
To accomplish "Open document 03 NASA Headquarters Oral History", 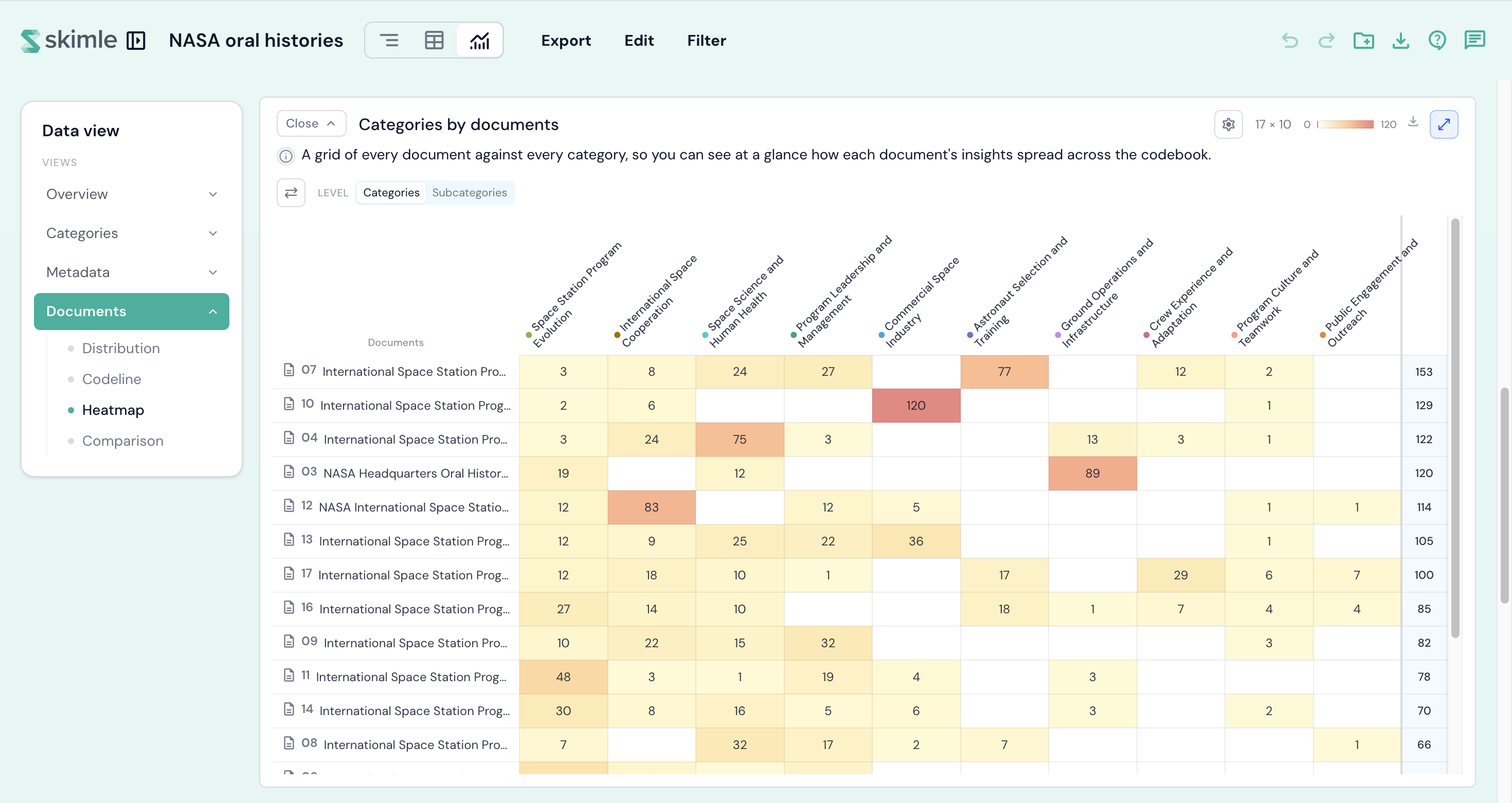I will tap(396, 473).
